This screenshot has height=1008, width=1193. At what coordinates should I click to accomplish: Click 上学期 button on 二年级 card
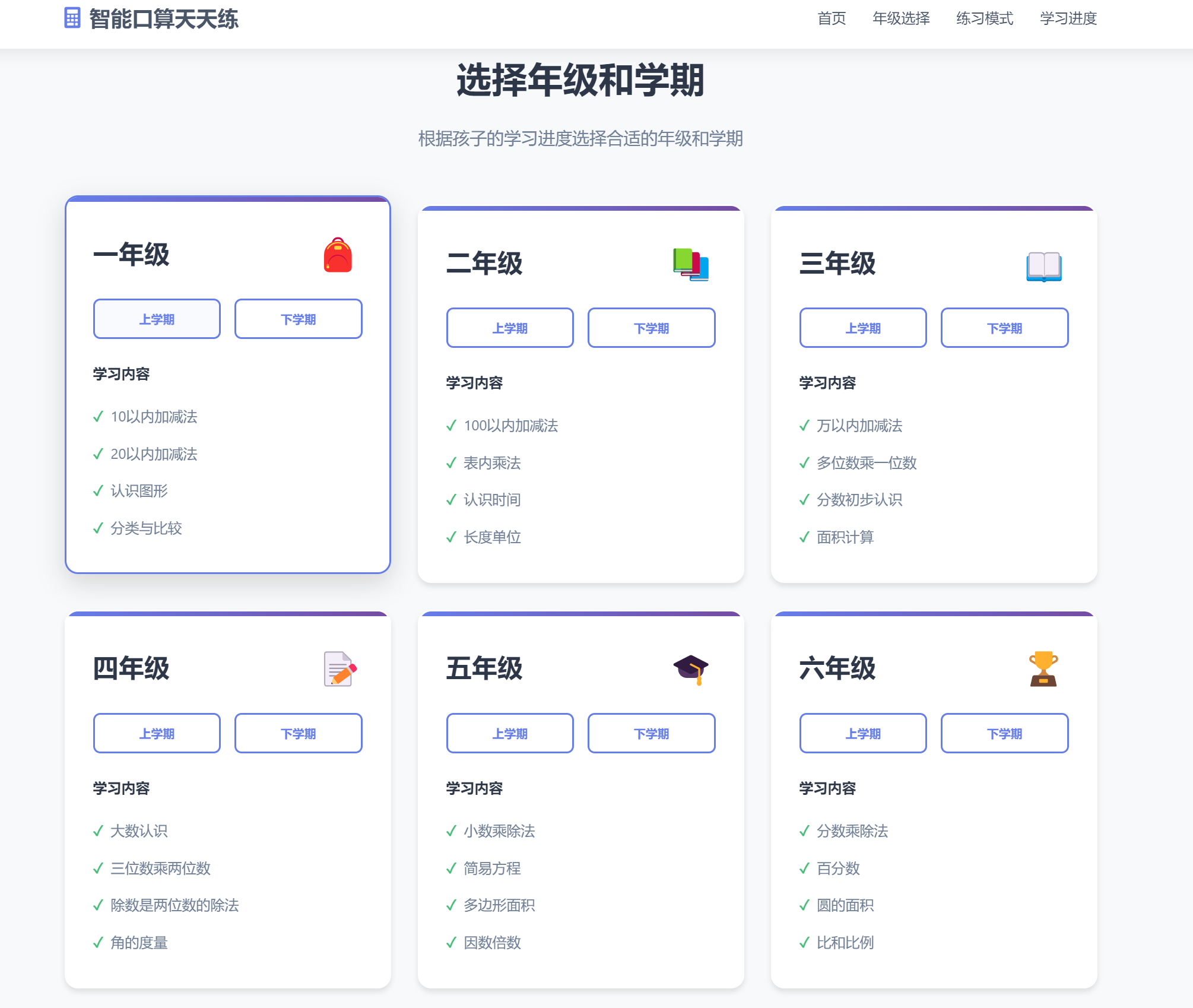[x=509, y=327]
